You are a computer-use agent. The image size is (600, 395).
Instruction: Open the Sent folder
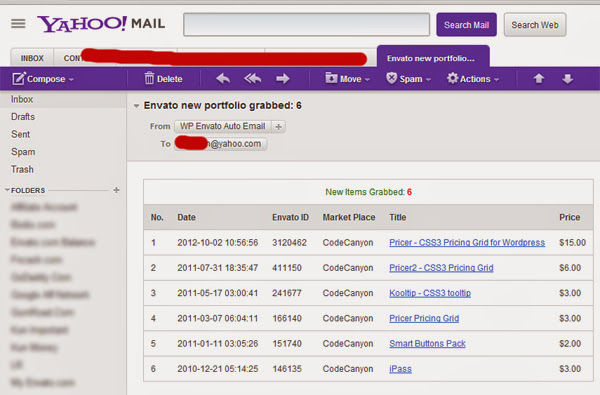point(20,134)
